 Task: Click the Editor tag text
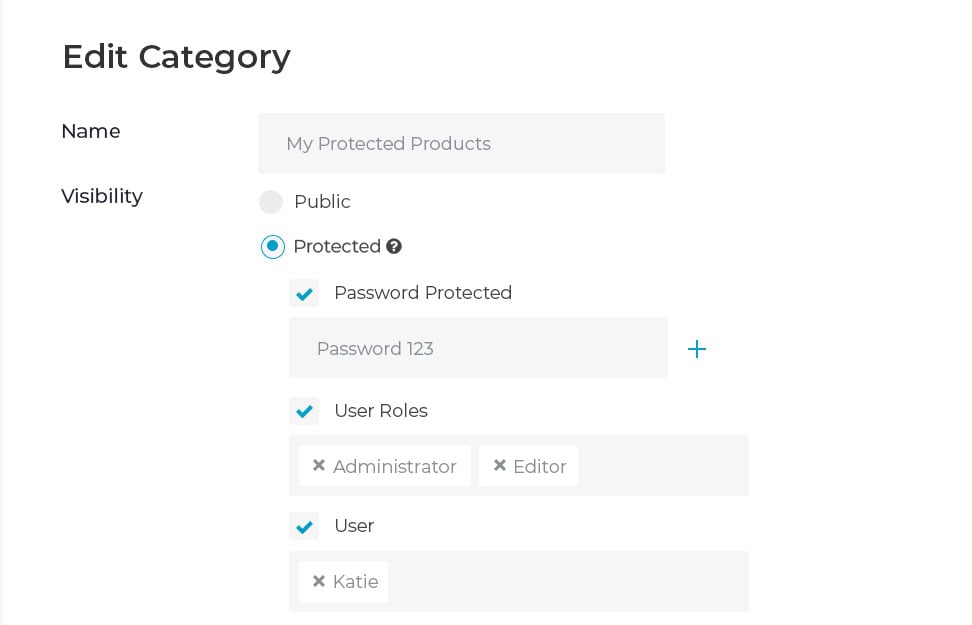[539, 467]
